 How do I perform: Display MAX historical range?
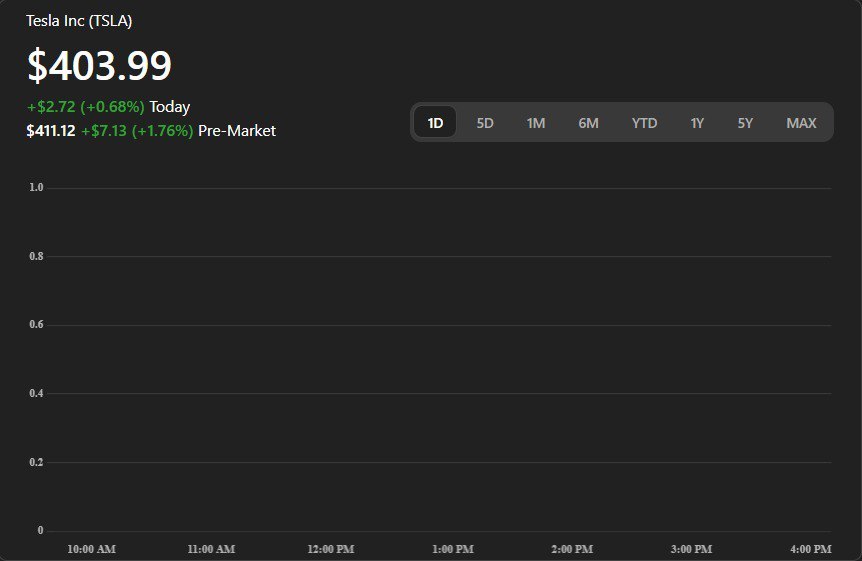[x=802, y=123]
